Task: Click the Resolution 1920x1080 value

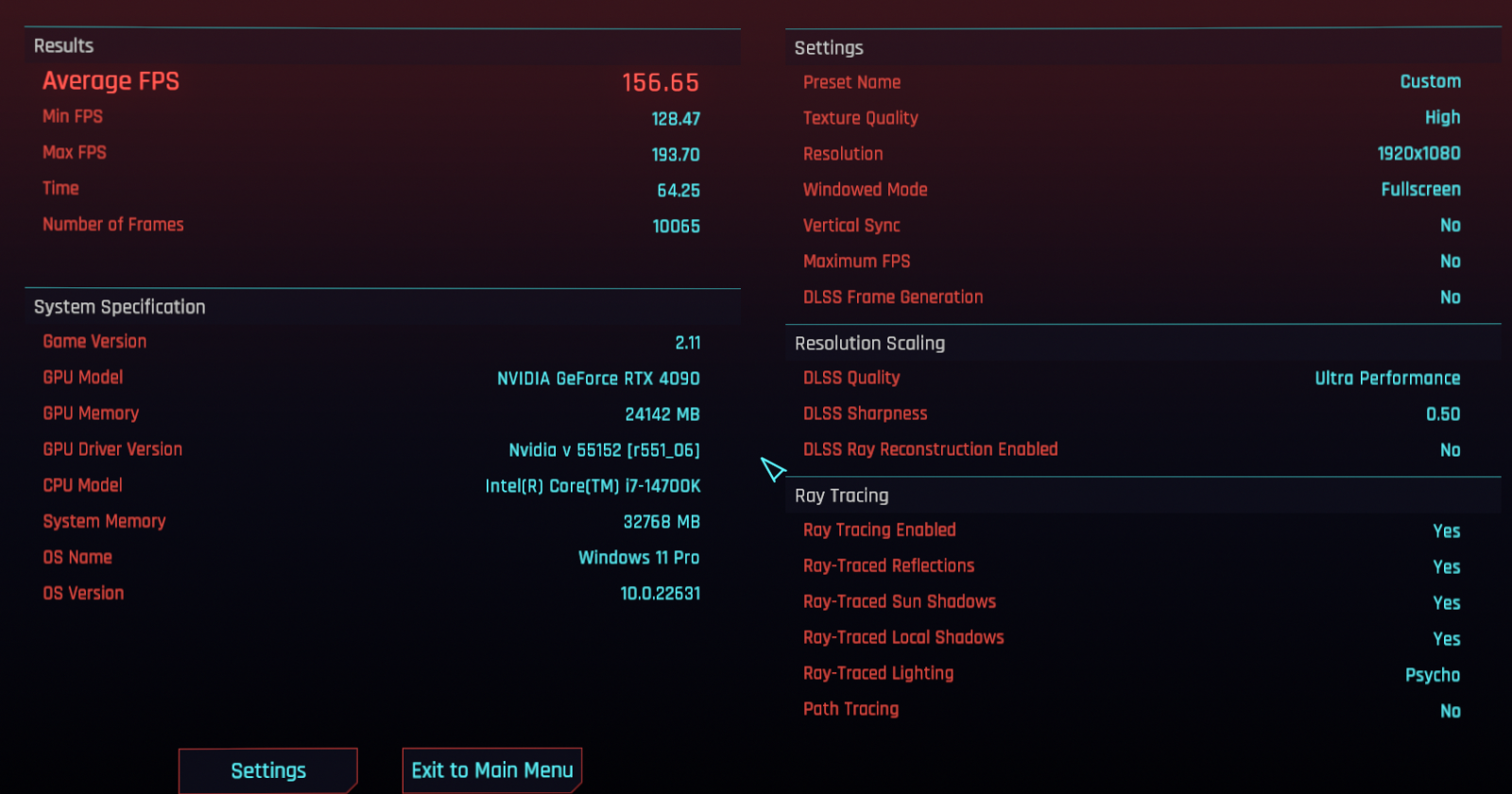Action: pyautogui.click(x=1418, y=153)
